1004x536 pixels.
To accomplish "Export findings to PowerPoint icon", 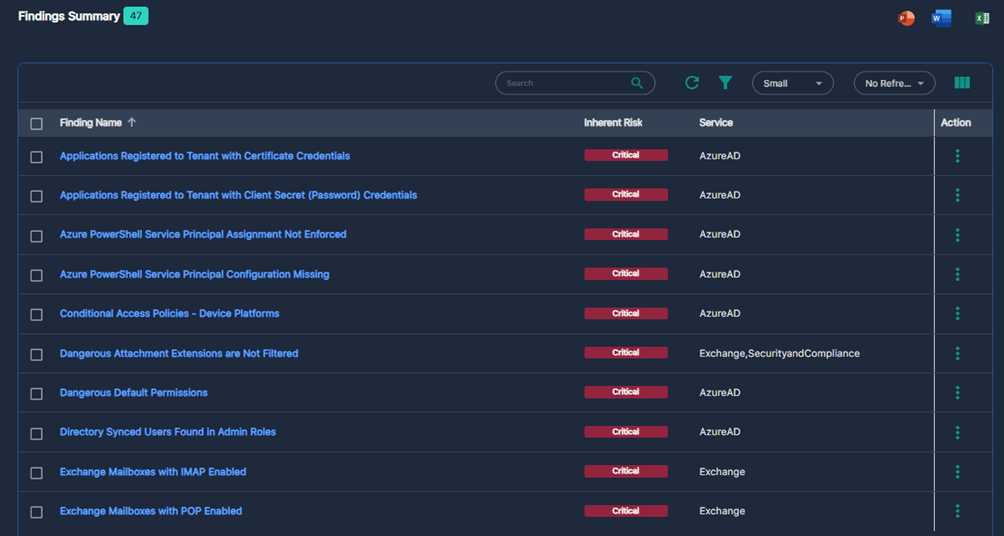I will click(x=906, y=18).
